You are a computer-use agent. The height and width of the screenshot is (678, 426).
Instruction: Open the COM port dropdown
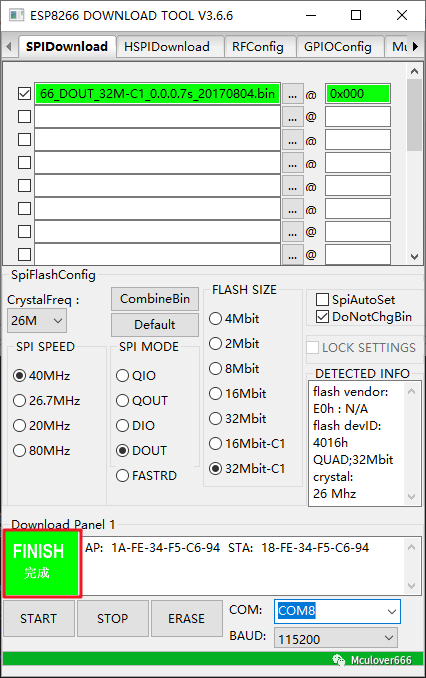tap(337, 611)
